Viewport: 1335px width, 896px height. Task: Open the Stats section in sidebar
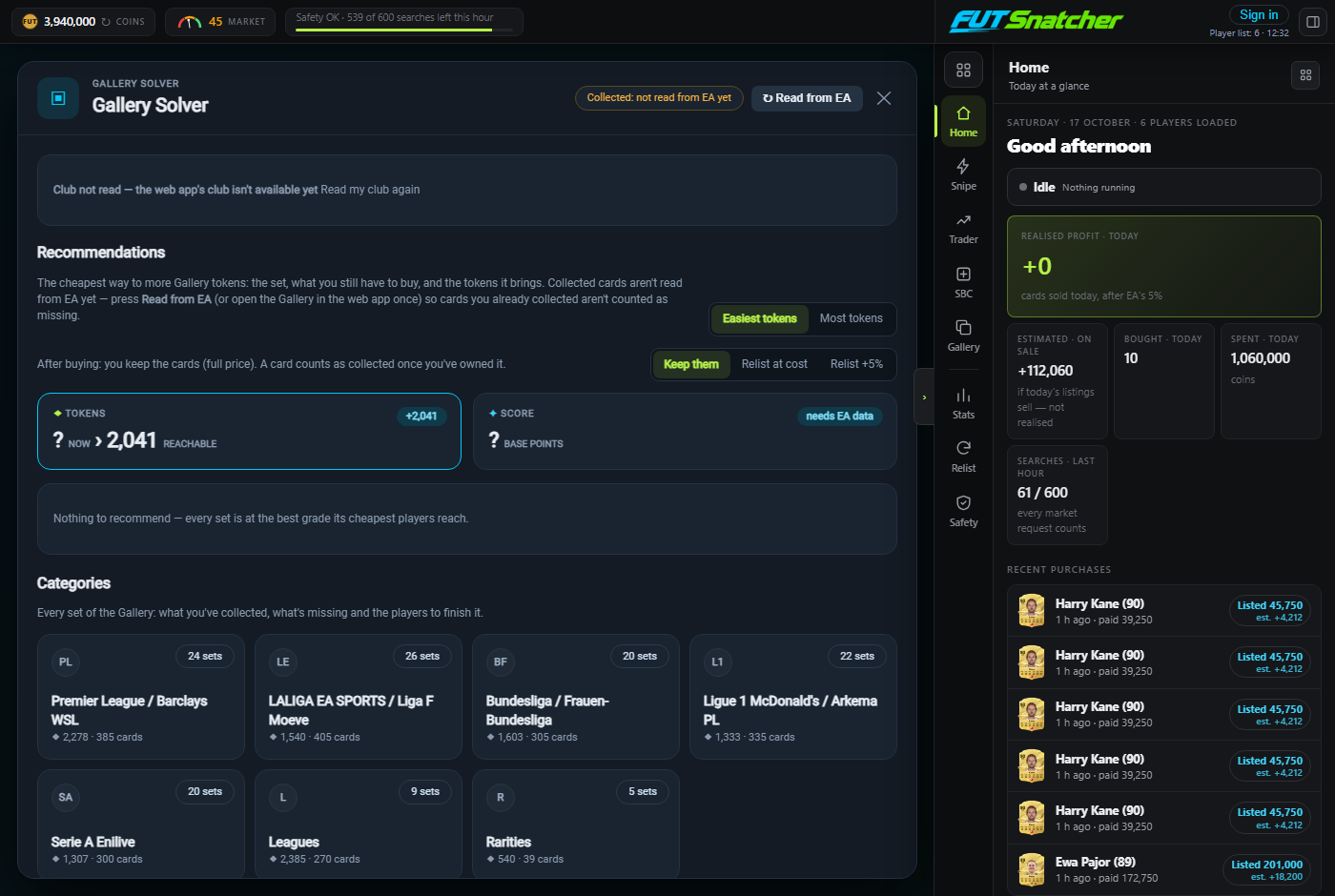(963, 404)
